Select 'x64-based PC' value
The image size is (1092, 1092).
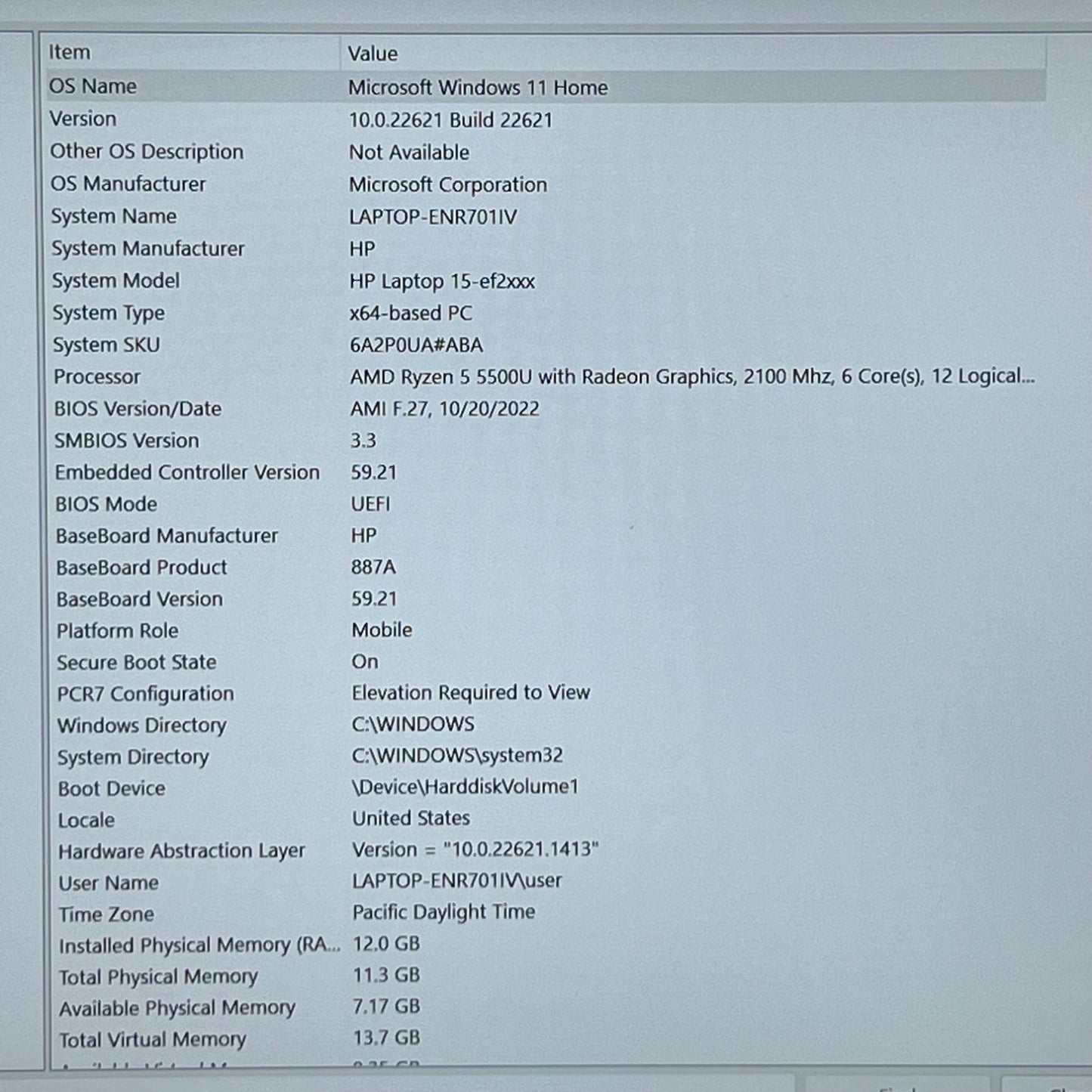point(410,314)
